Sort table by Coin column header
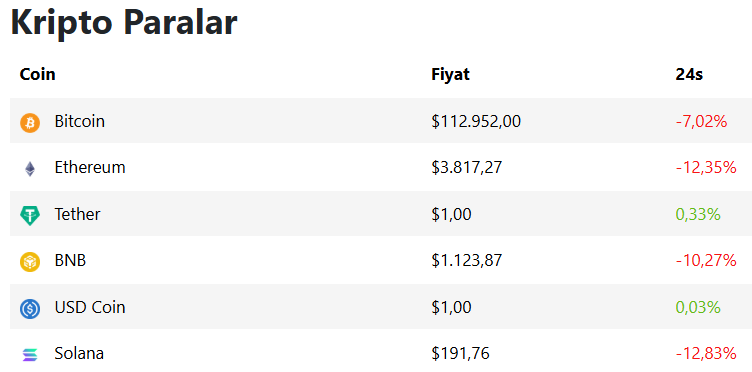 (37, 74)
